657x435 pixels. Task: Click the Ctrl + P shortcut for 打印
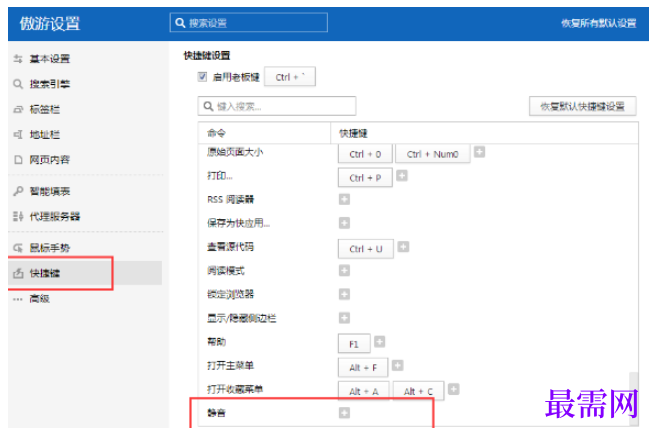pos(365,178)
